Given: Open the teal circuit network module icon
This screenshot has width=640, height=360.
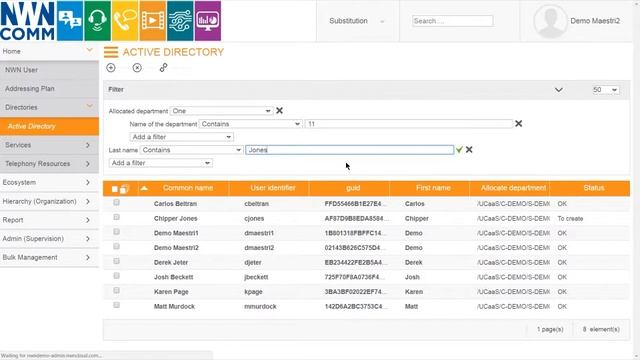Looking at the screenshot, I should click(180, 20).
